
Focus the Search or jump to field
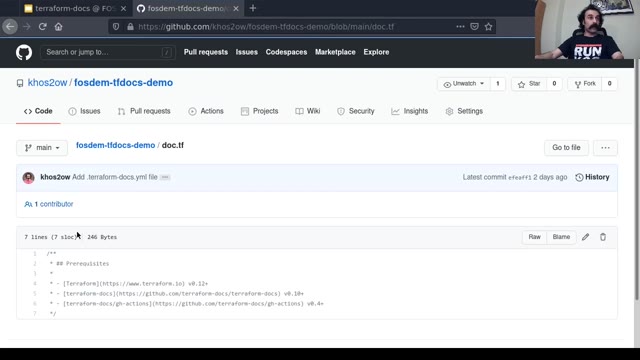tap(108, 52)
